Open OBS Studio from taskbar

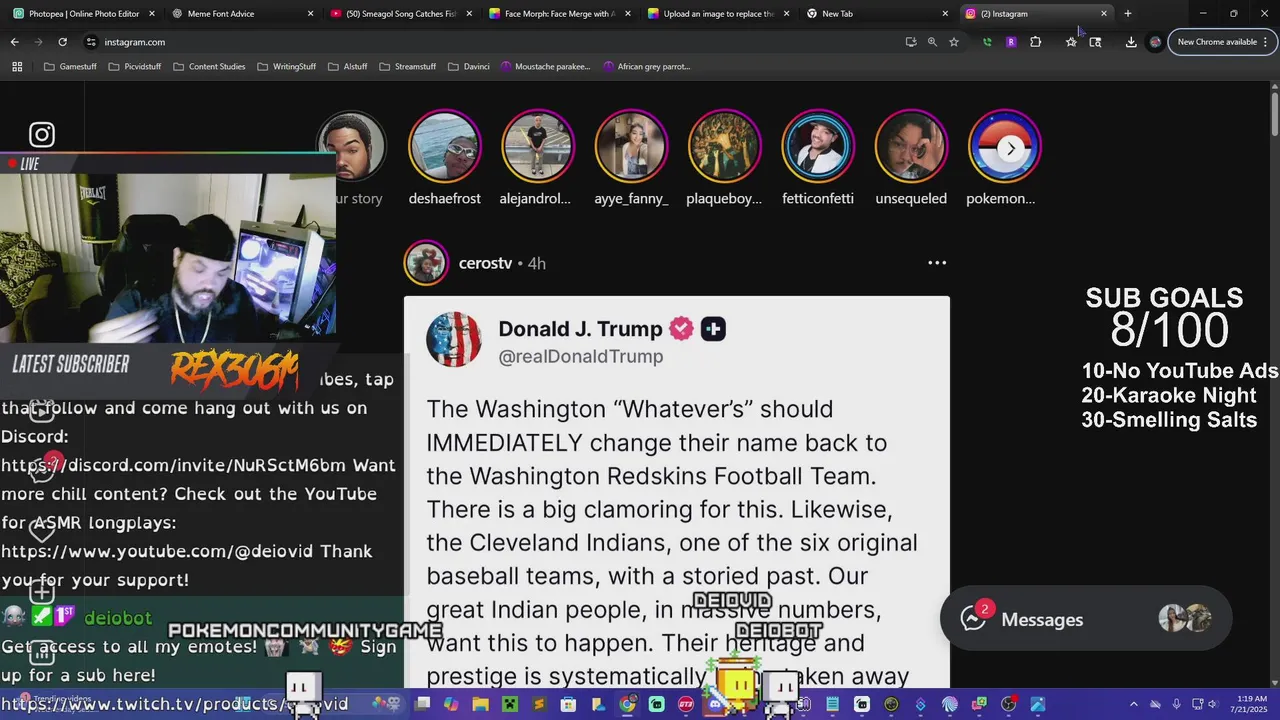click(x=1008, y=704)
